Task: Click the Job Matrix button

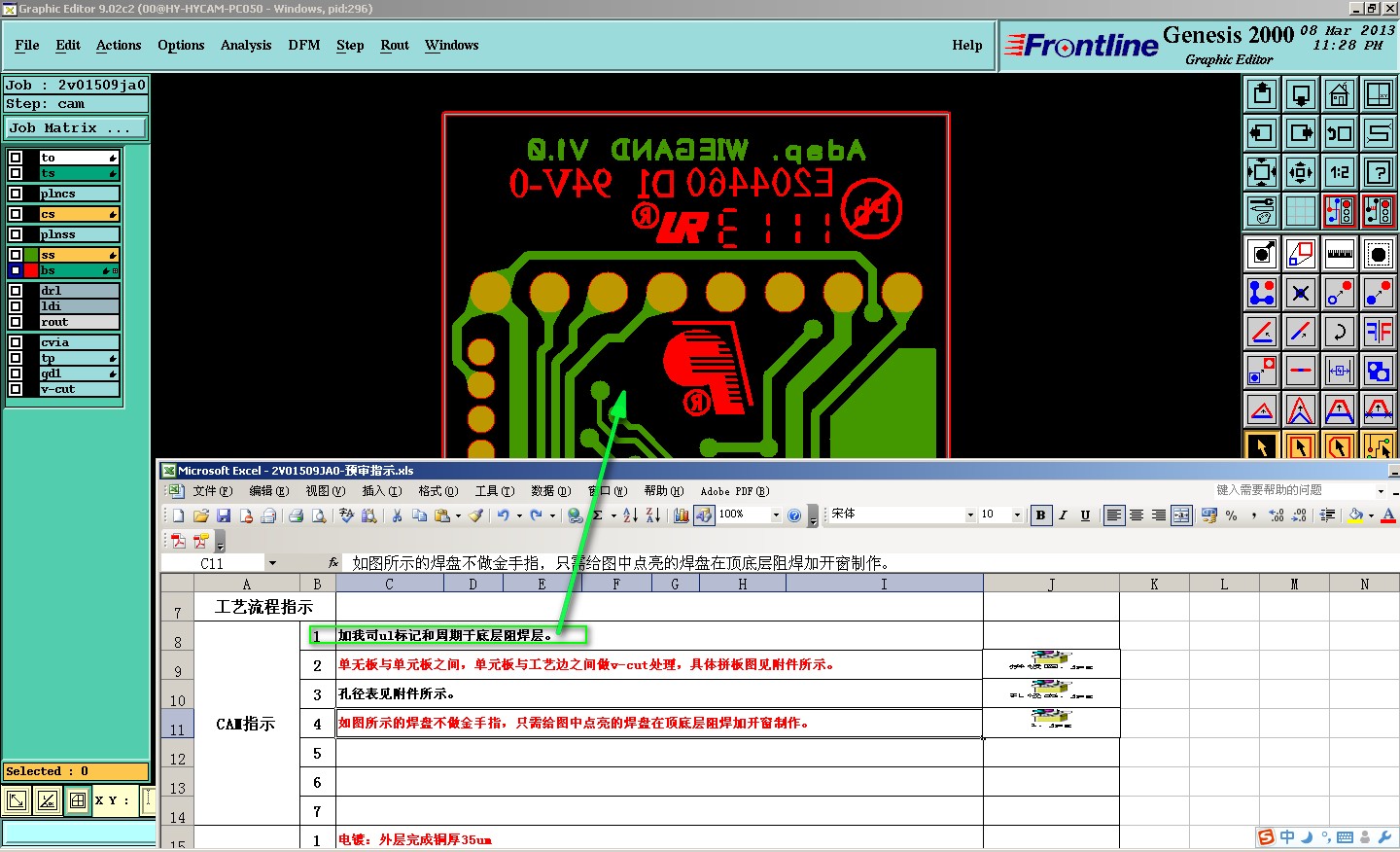Action: coord(75,127)
